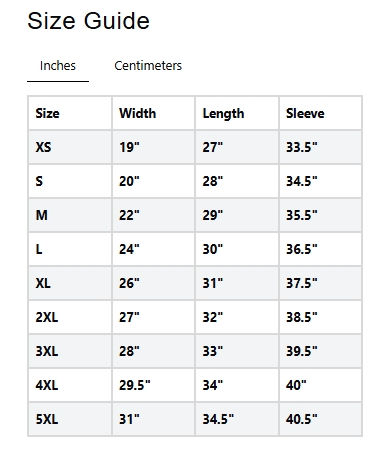Viewport: 391px width, 462px height.
Task: Select the XS size row label
Action: tap(43, 147)
